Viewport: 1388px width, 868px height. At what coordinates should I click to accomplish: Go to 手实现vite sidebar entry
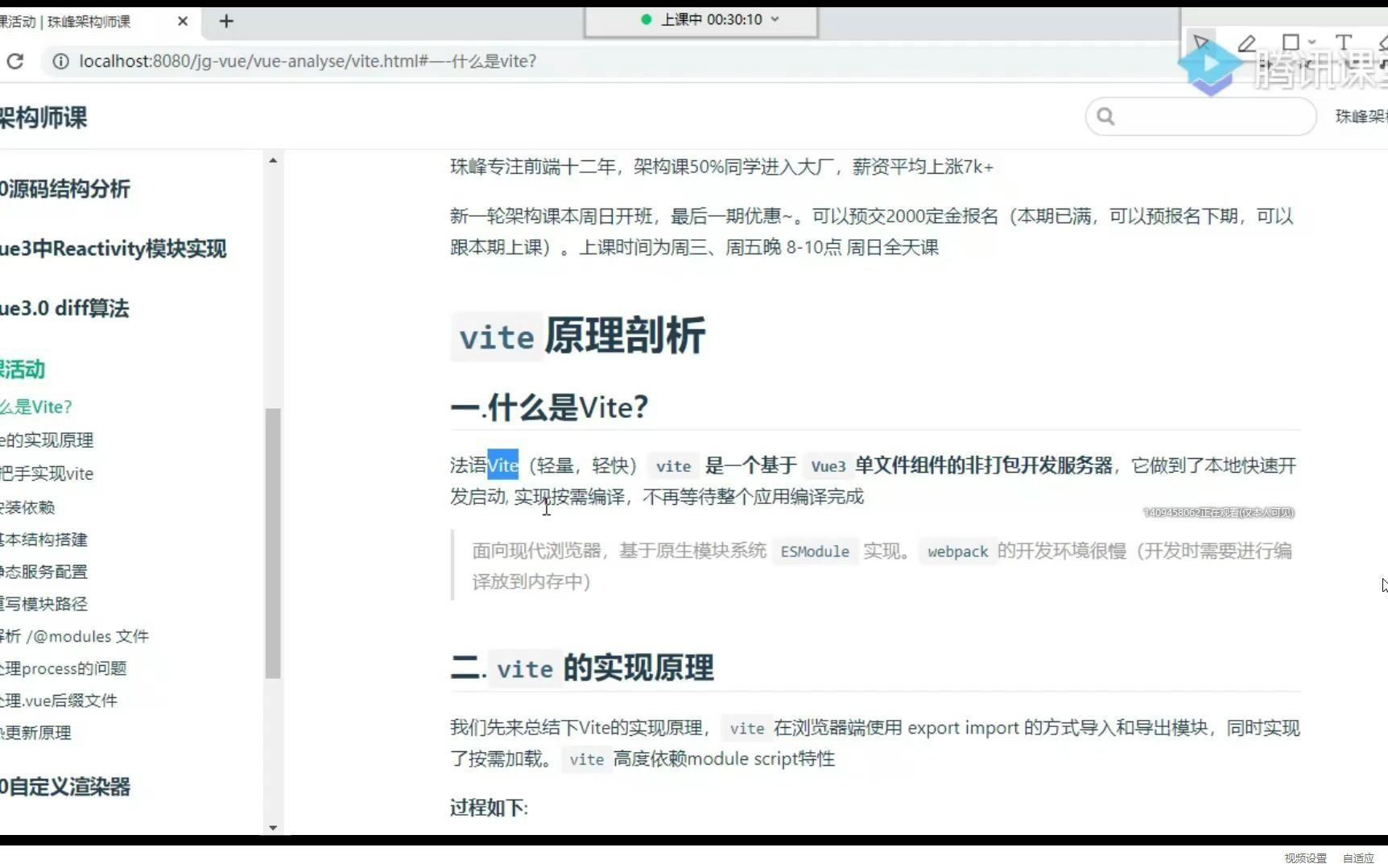coord(47,473)
